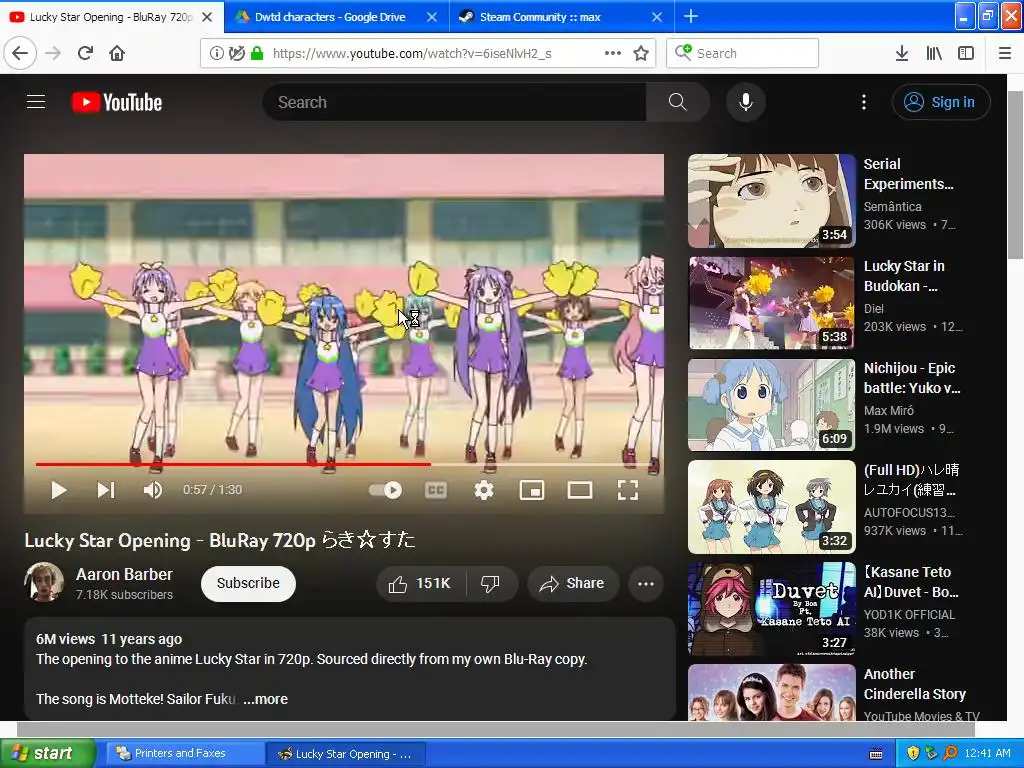
Task: Open Another Cinderella Story video title
Action: pyautogui.click(x=915, y=684)
